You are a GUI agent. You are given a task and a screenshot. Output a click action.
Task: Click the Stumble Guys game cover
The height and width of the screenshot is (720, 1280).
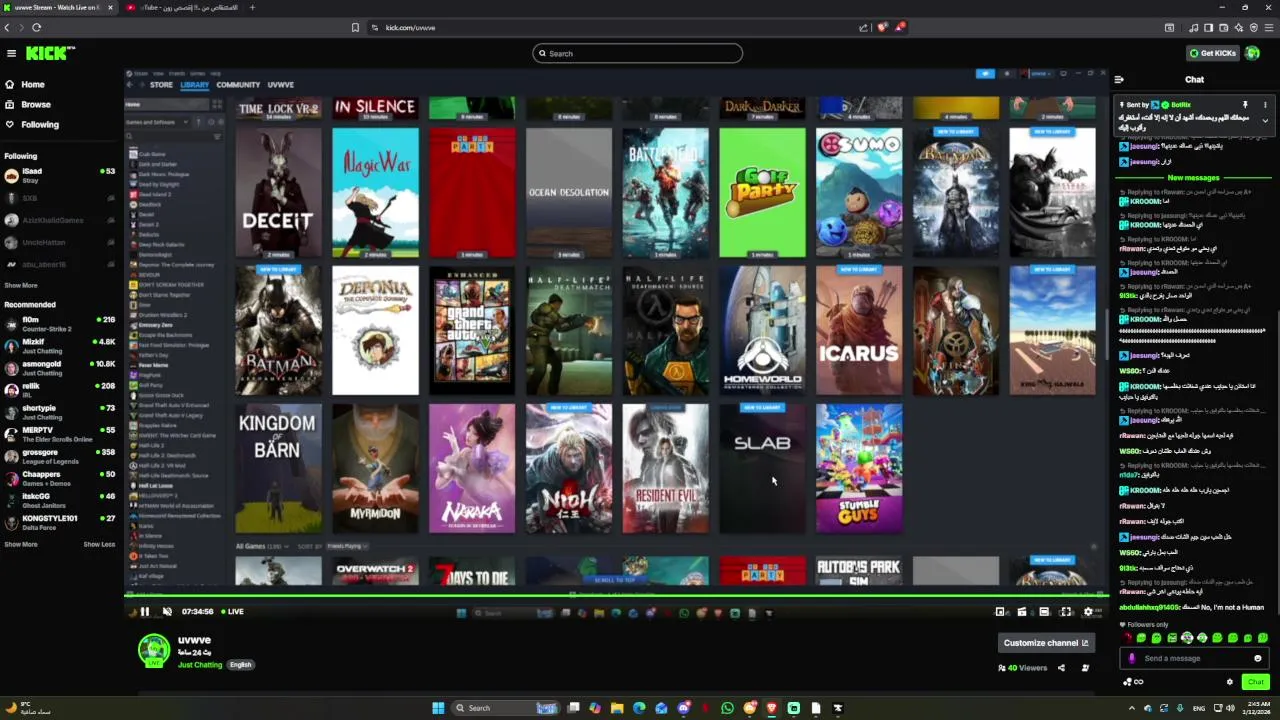pos(859,468)
